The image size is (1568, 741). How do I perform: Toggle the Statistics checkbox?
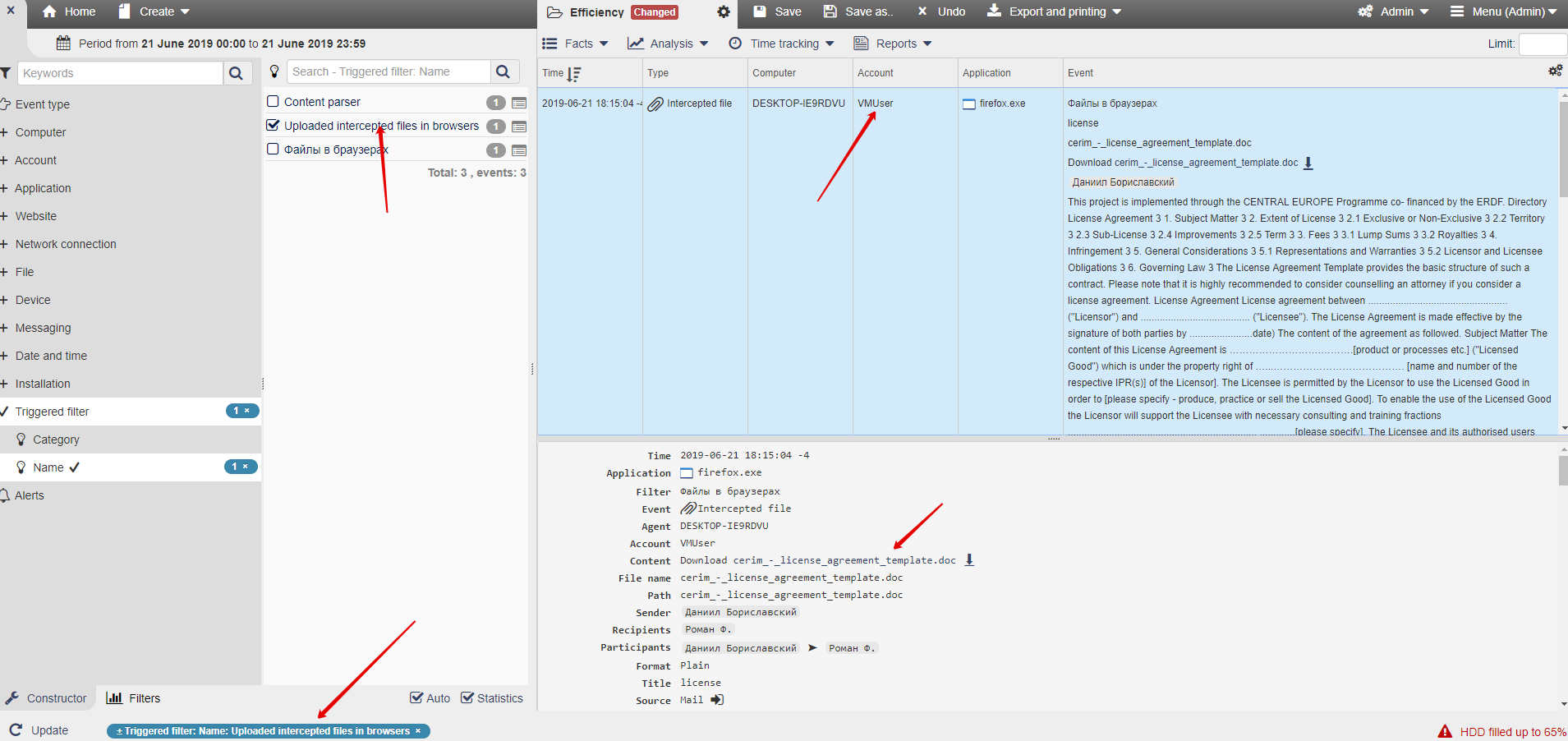point(467,698)
